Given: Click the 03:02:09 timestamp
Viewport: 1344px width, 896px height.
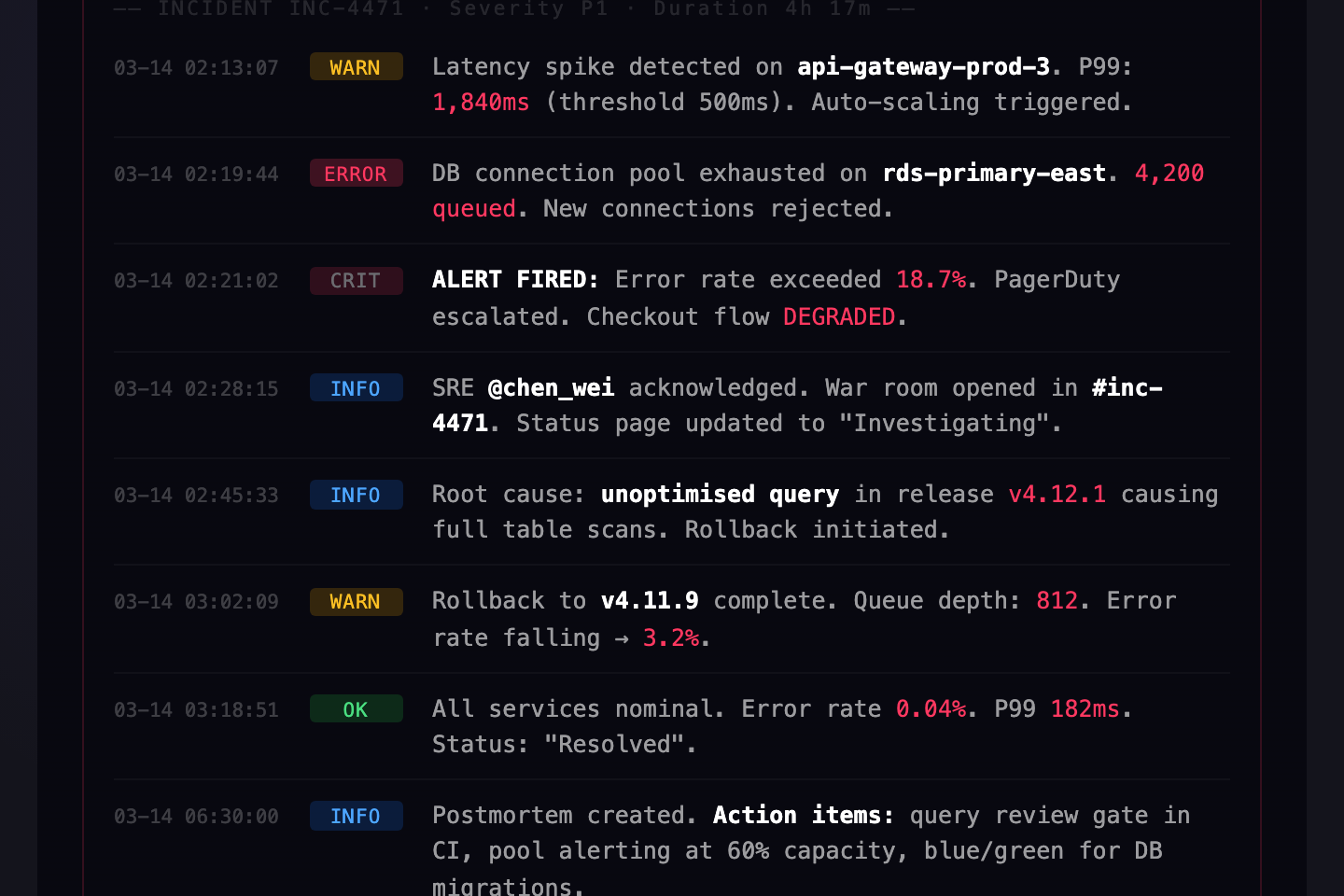Looking at the screenshot, I should [196, 601].
